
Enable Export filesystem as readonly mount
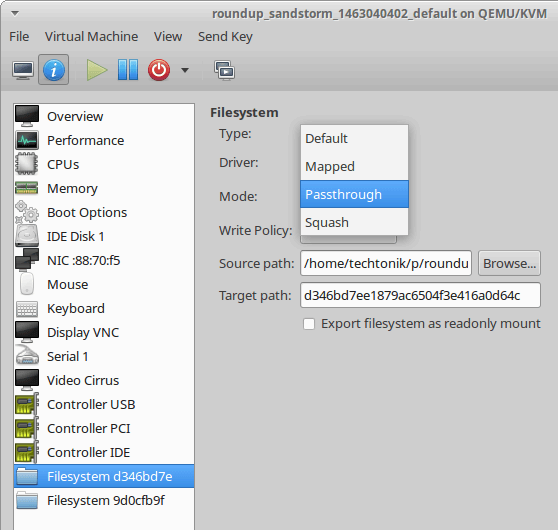click(309, 324)
